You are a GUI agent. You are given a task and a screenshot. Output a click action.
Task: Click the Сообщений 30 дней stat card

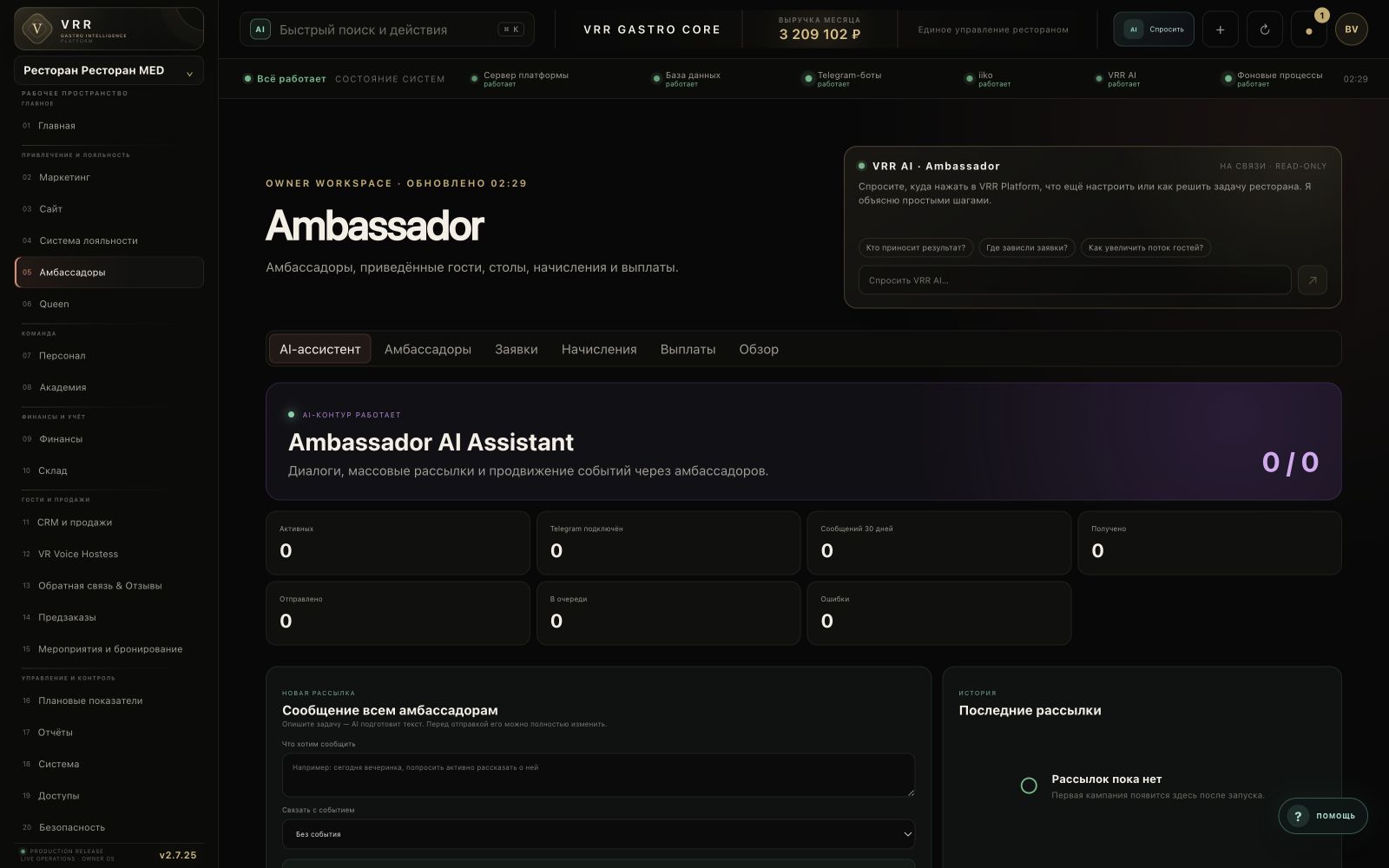[939, 542]
